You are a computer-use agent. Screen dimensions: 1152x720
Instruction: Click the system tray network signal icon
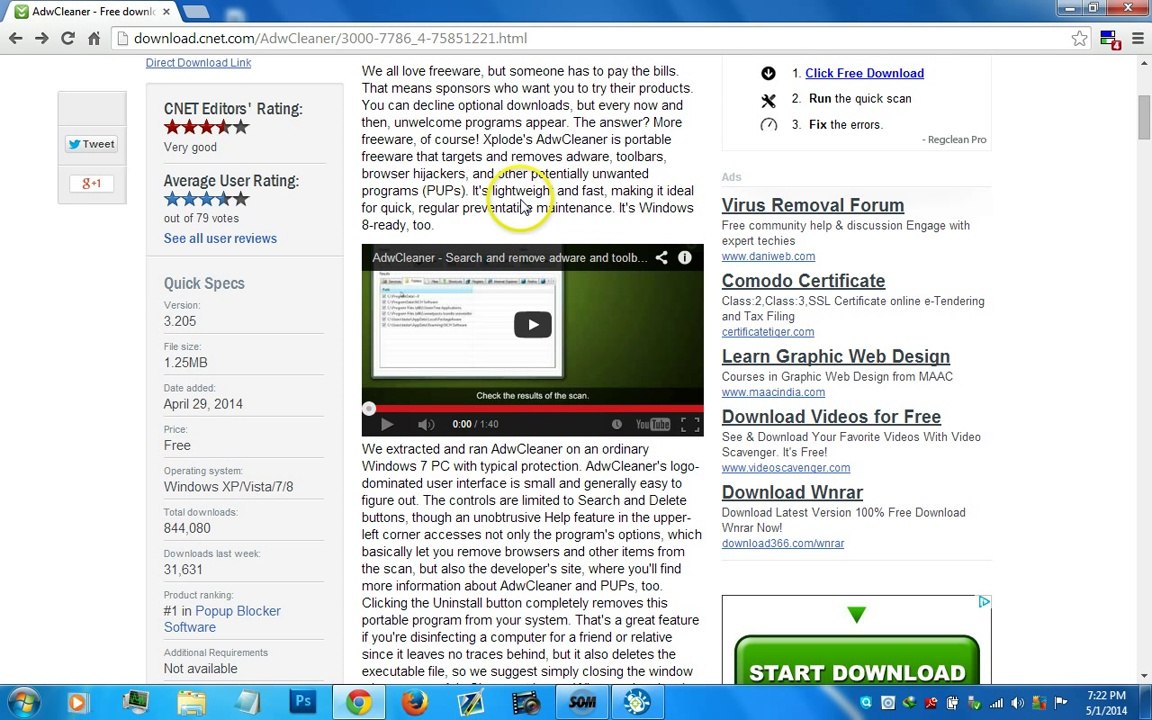[x=996, y=703]
